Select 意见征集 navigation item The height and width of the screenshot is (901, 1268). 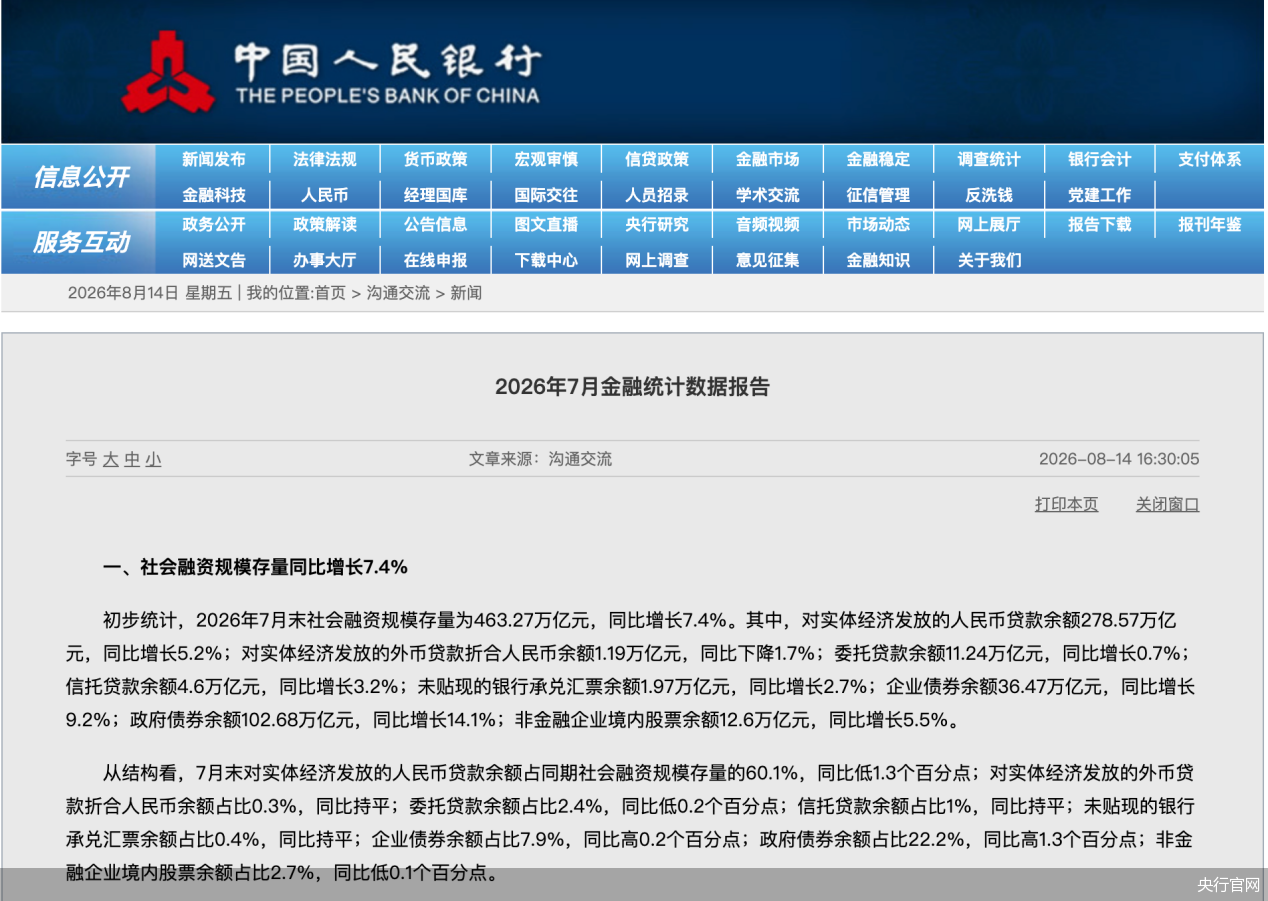tap(767, 260)
